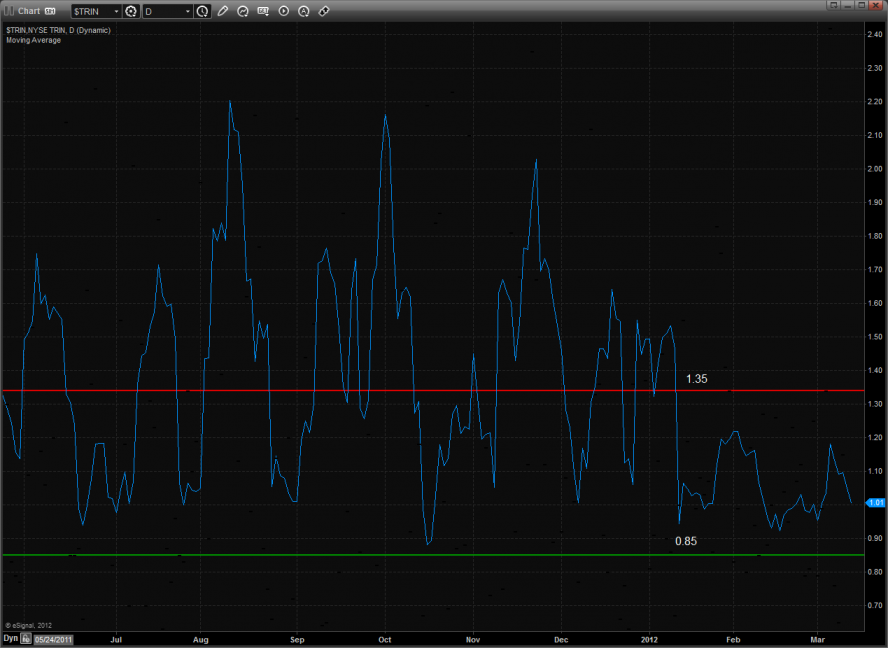Click the circular arrow studies icon
888x648 pixels.
243,12
